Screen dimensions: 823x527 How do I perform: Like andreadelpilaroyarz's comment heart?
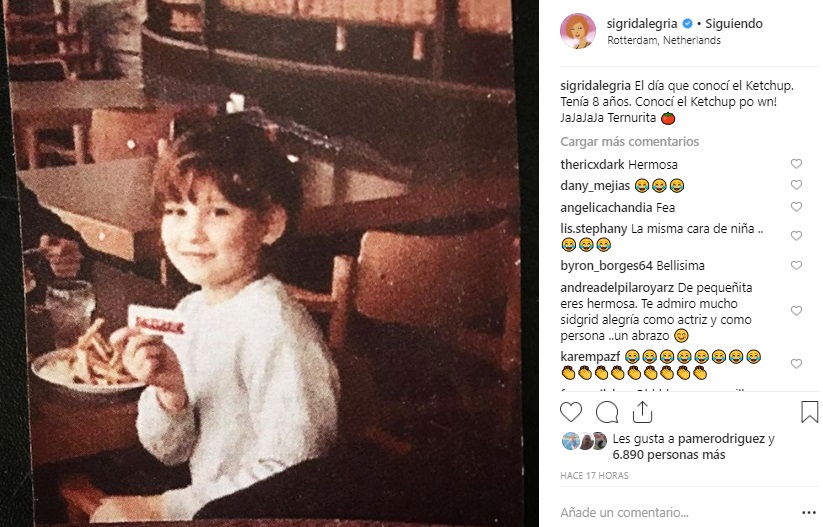click(796, 311)
